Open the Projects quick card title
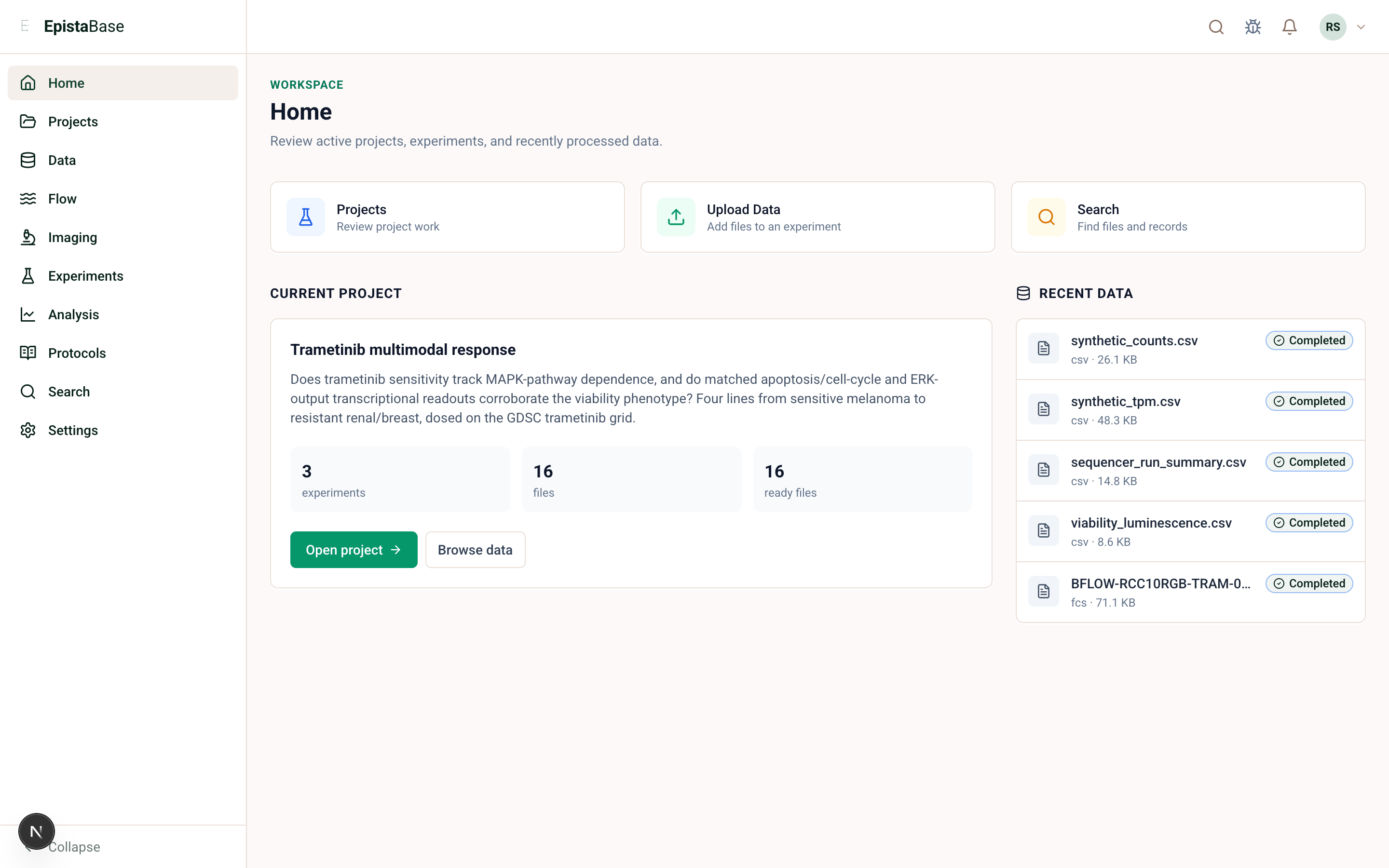The image size is (1389, 868). (x=362, y=210)
